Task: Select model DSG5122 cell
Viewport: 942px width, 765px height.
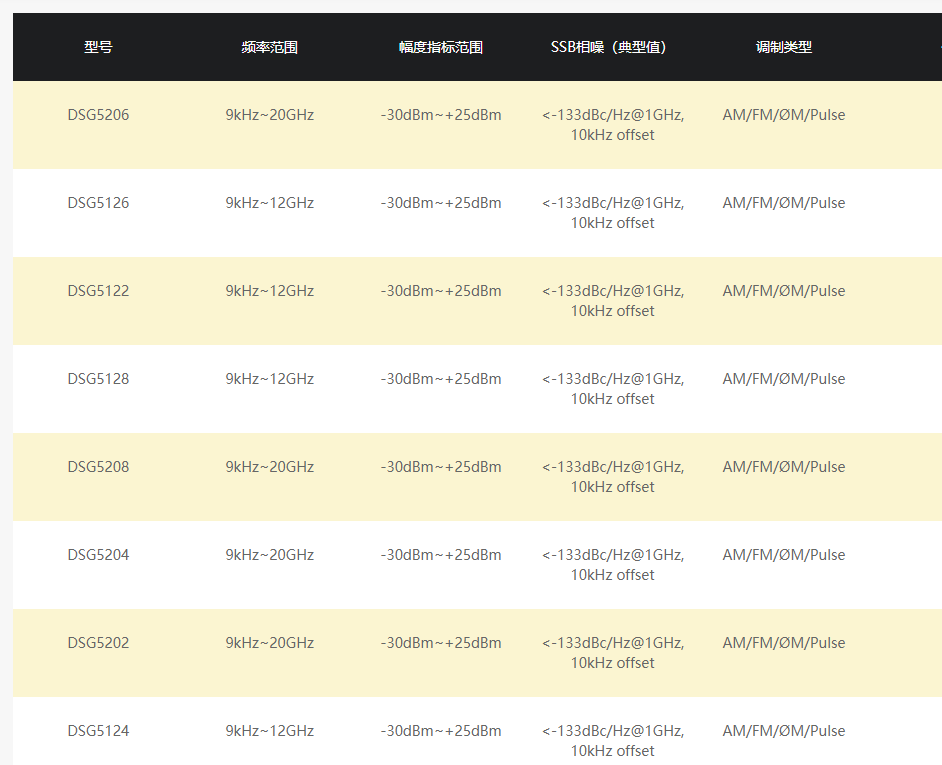Action: pyautogui.click(x=98, y=291)
